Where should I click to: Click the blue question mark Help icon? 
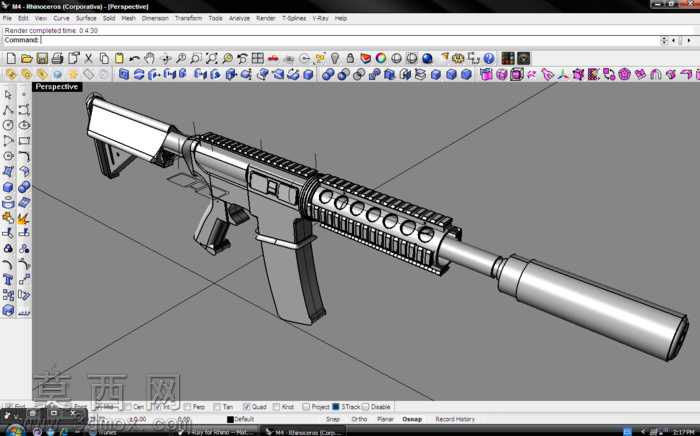point(489,58)
